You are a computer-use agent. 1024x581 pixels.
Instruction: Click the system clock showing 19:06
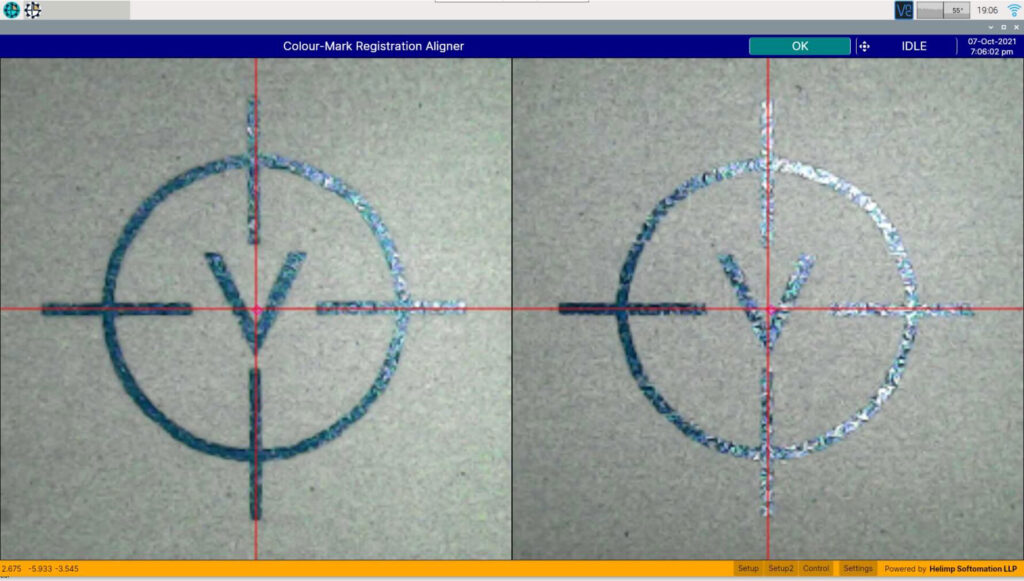point(986,10)
